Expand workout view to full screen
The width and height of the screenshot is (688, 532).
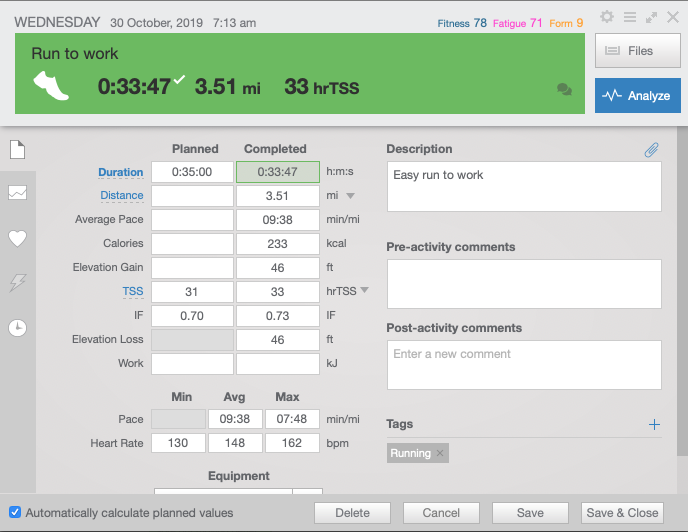click(x=652, y=18)
